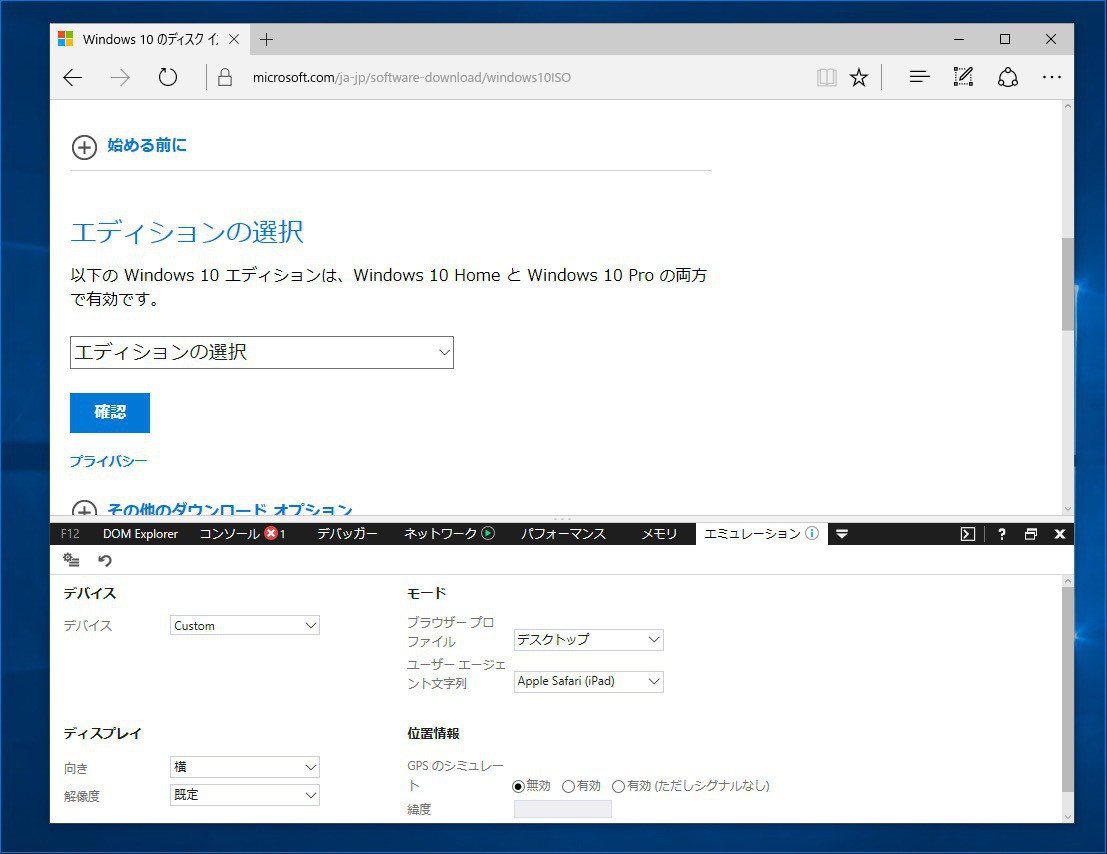Open the エディションの選択 dropdown
1107x854 pixels.
coord(262,352)
